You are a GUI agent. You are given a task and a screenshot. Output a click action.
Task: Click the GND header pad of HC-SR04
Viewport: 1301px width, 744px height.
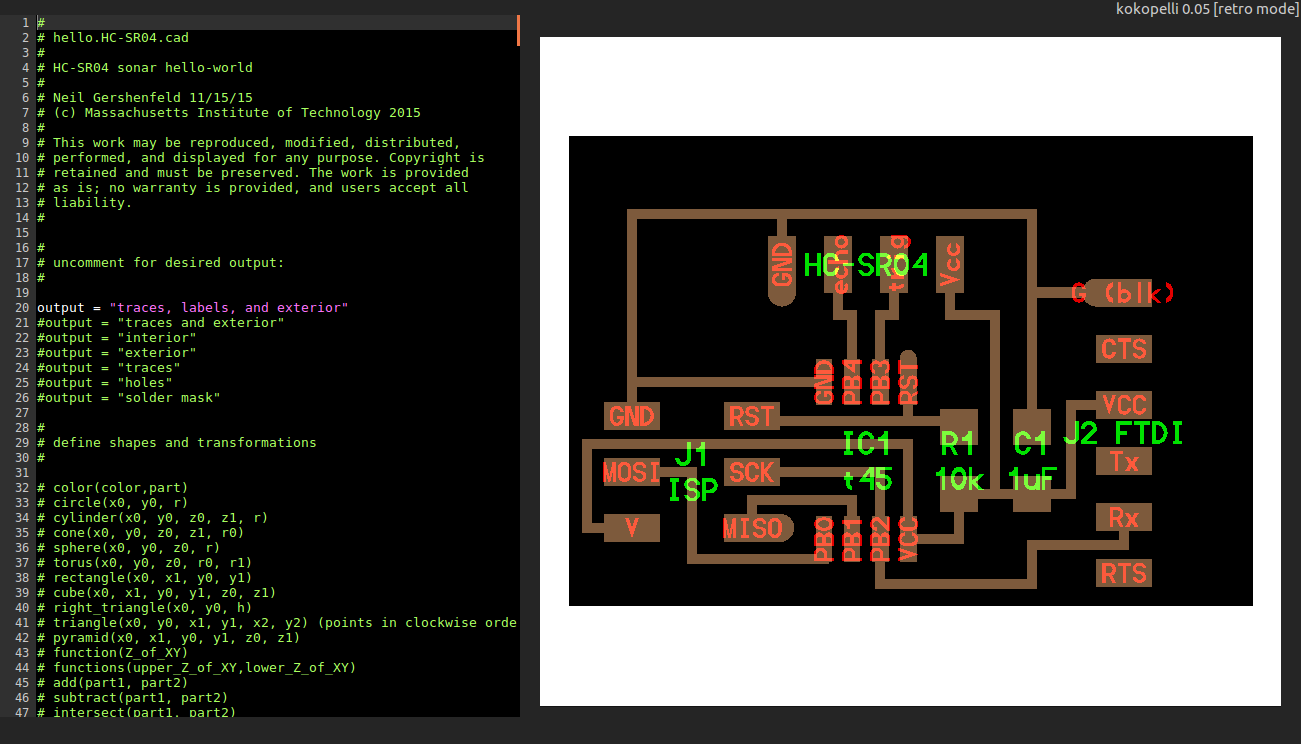click(781, 270)
